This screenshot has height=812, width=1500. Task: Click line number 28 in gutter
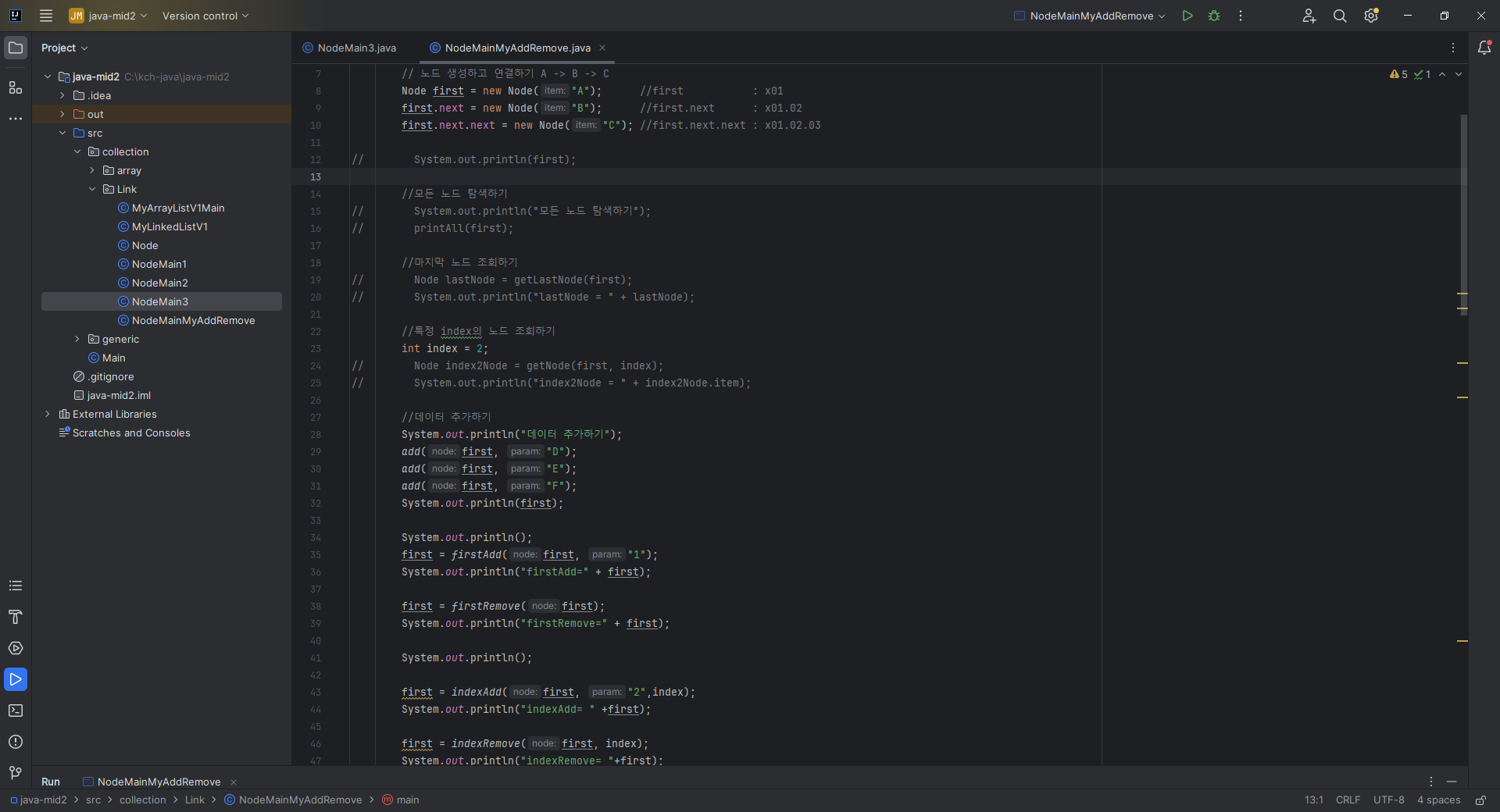[316, 435]
